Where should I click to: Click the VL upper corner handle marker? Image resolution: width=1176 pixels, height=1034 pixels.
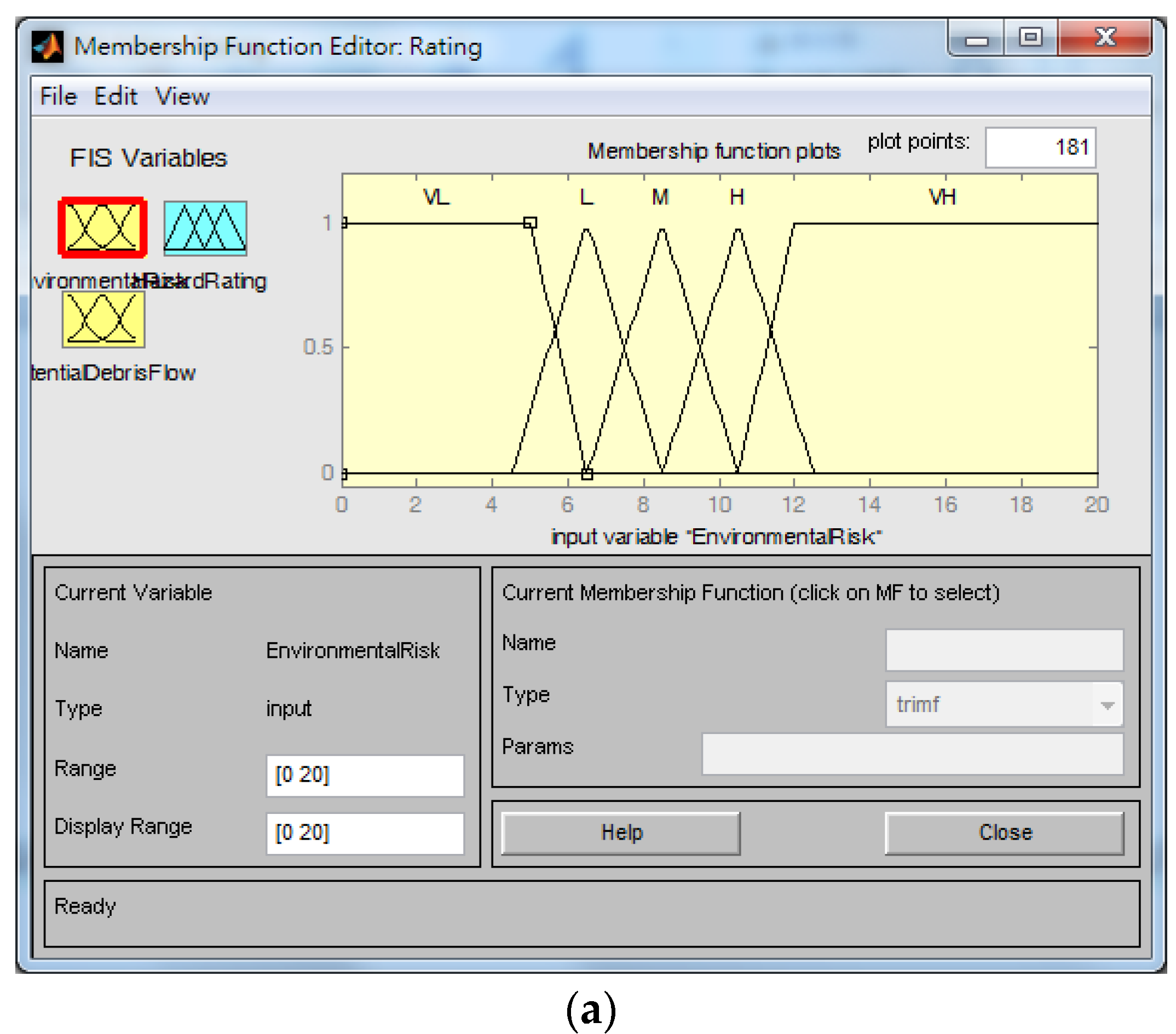coord(530,223)
